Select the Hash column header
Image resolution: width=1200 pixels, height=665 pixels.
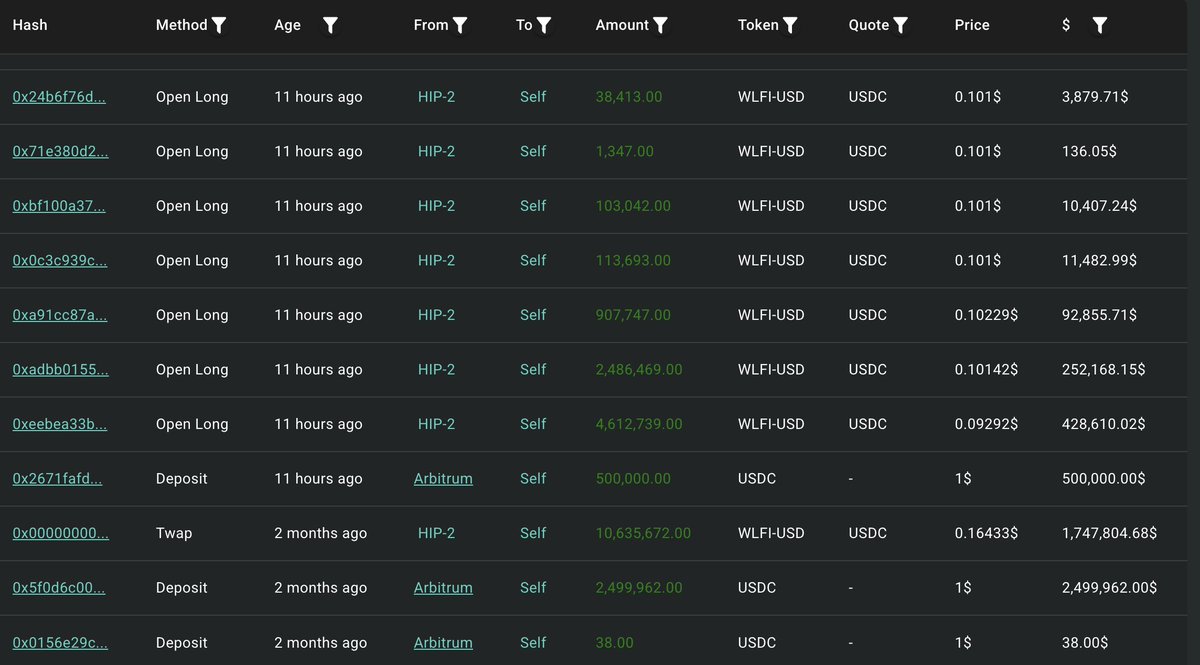30,25
